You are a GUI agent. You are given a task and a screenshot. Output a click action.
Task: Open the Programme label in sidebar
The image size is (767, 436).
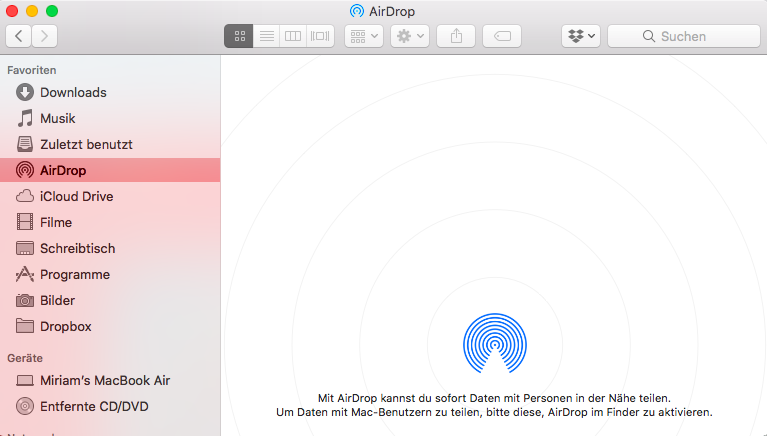[75, 275]
